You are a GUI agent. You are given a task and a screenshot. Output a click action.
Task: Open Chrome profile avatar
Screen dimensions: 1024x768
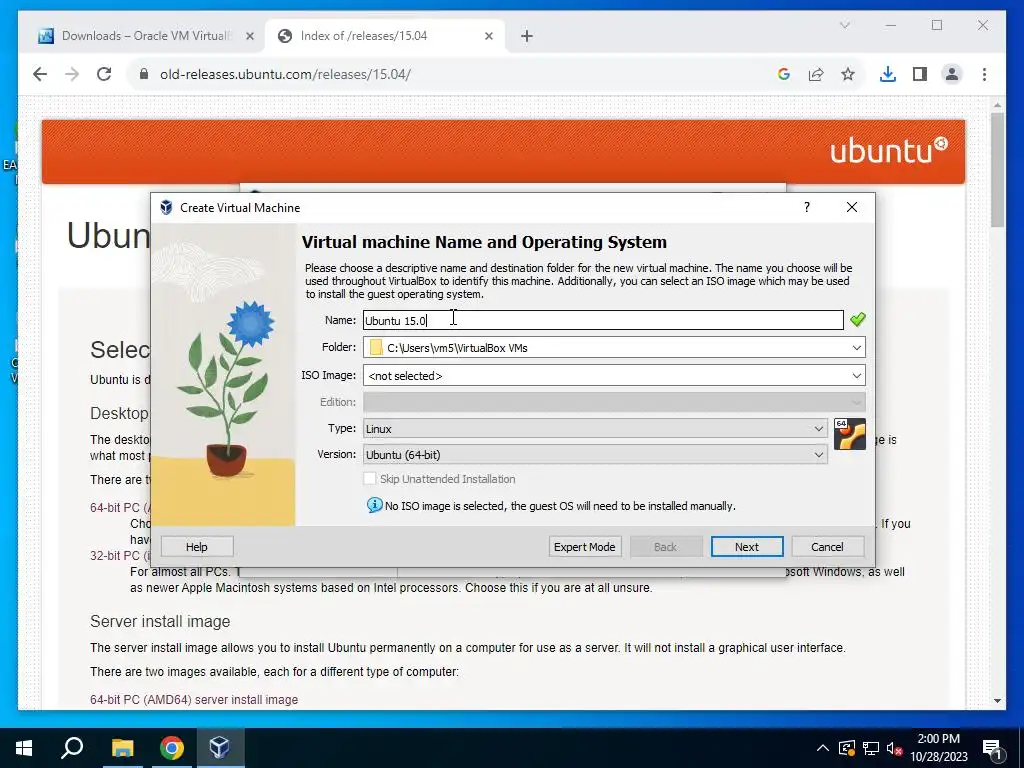click(x=952, y=74)
